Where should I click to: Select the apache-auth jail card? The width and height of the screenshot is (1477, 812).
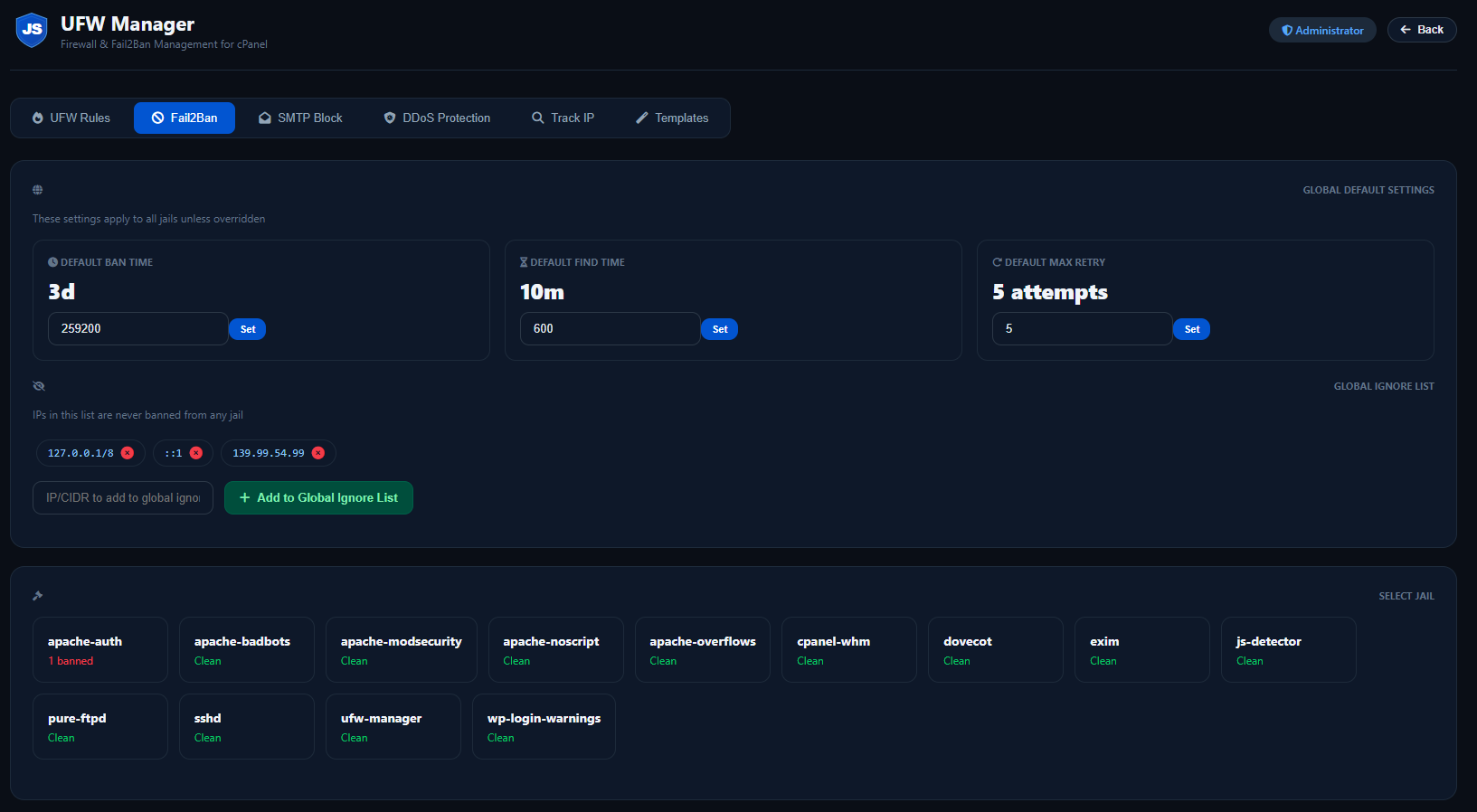coord(100,650)
